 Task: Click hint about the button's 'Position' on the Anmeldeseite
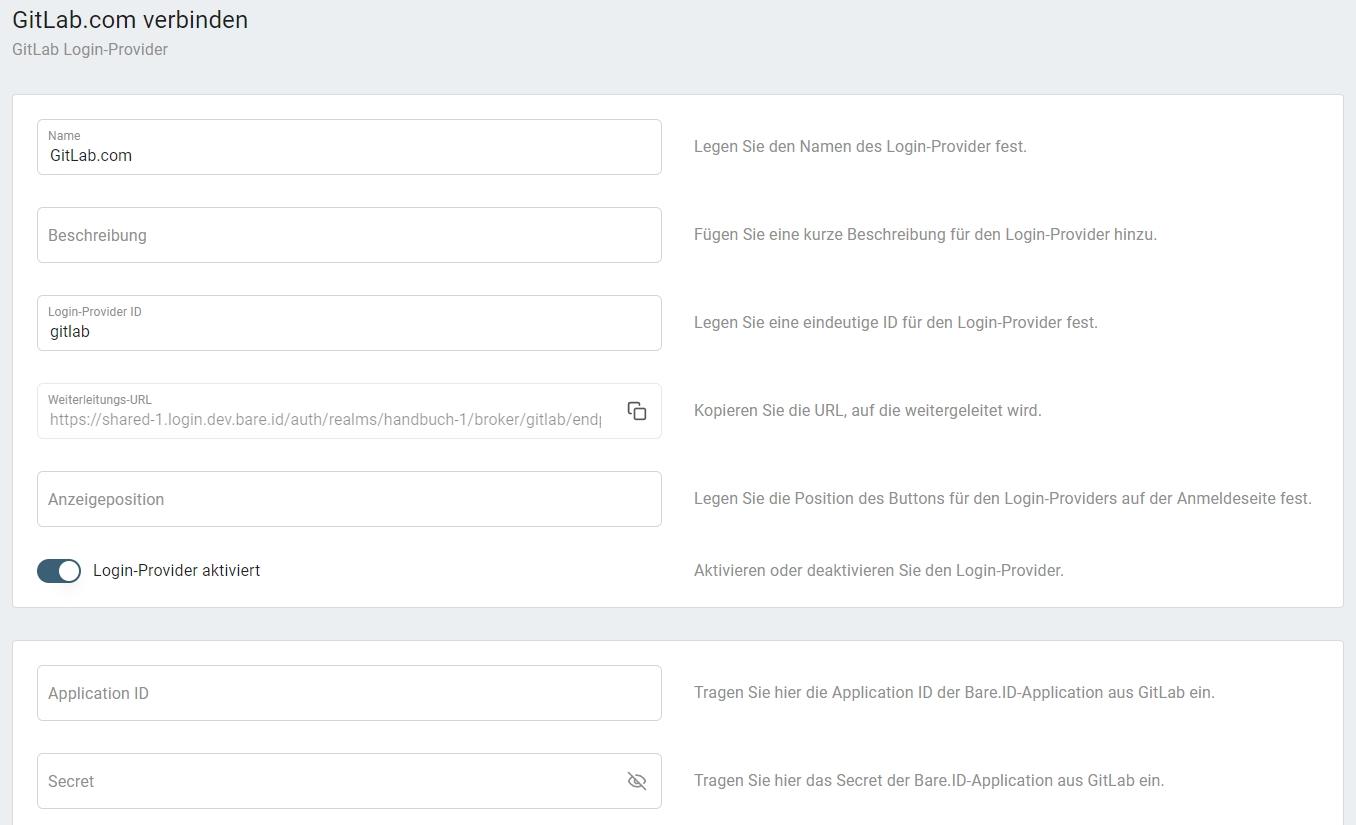click(x=1003, y=499)
